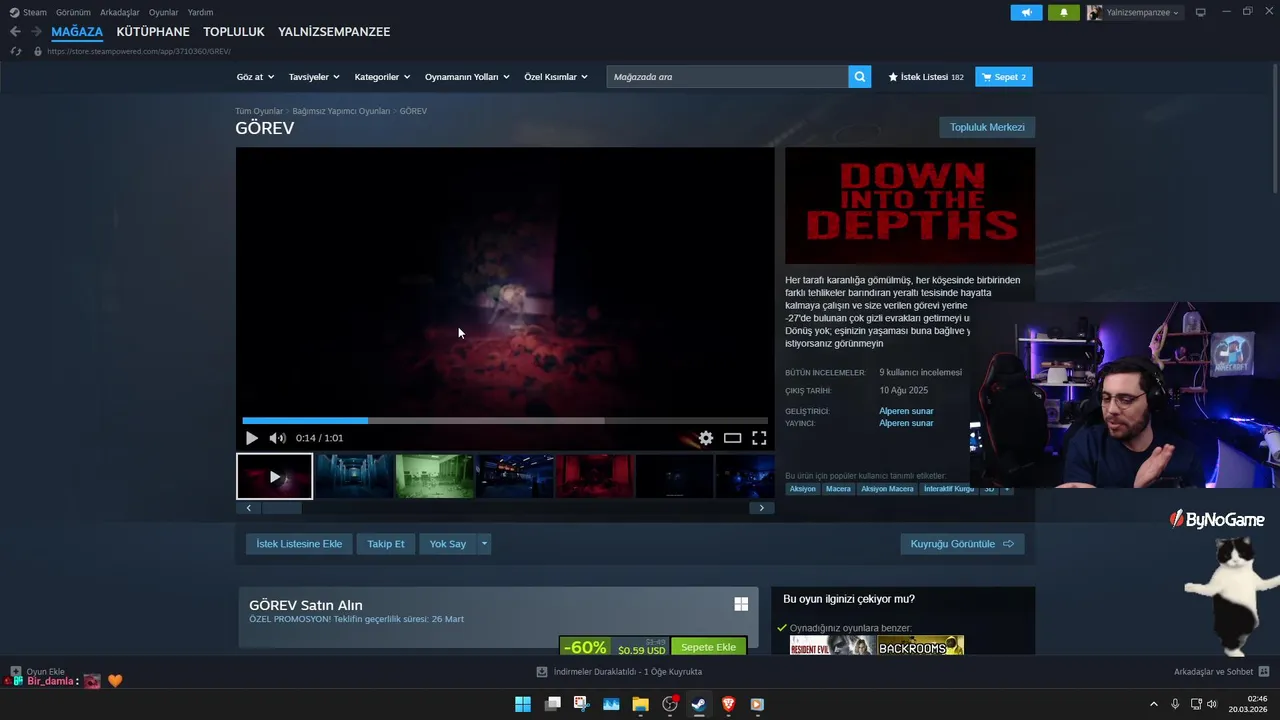This screenshot has width=1280, height=720.
Task: Open the Sepet cart button
Action: pyautogui.click(x=1004, y=77)
